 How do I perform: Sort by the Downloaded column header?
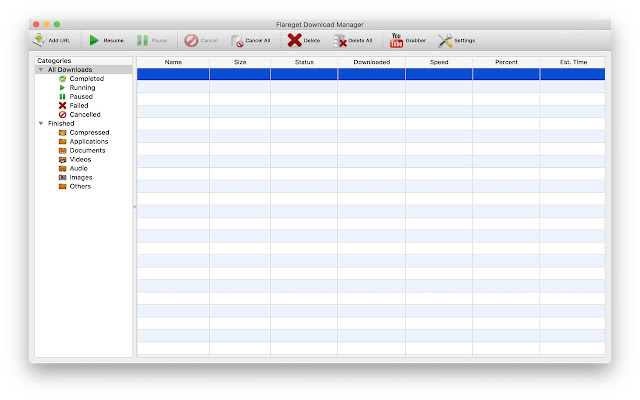371,62
